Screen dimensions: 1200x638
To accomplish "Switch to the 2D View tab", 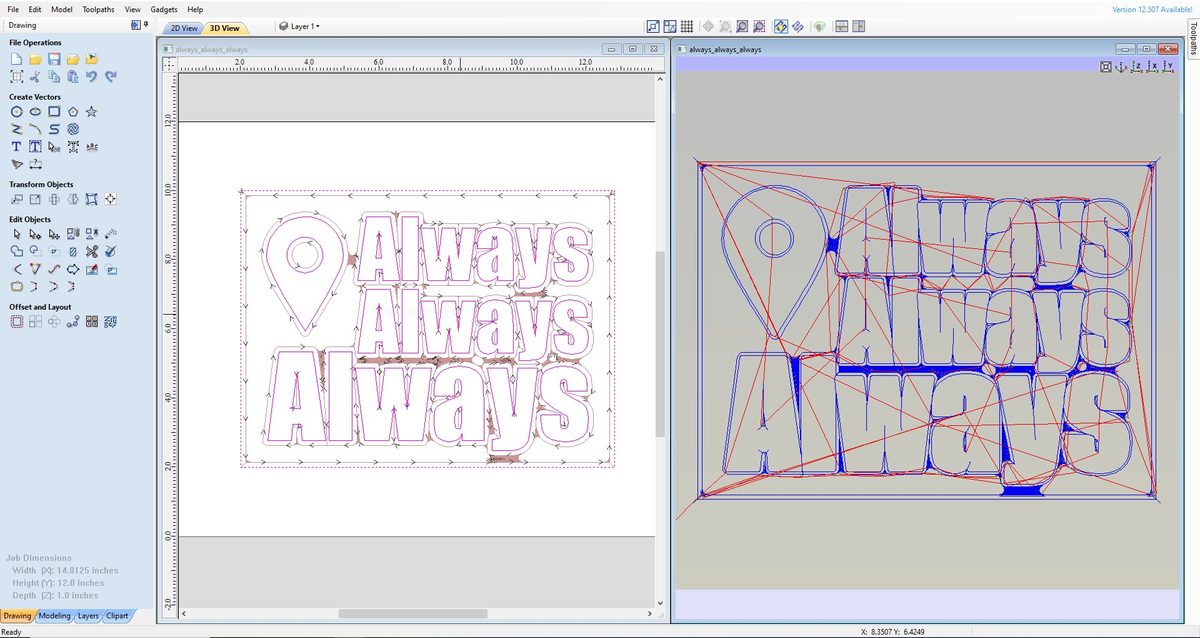I will 182,28.
